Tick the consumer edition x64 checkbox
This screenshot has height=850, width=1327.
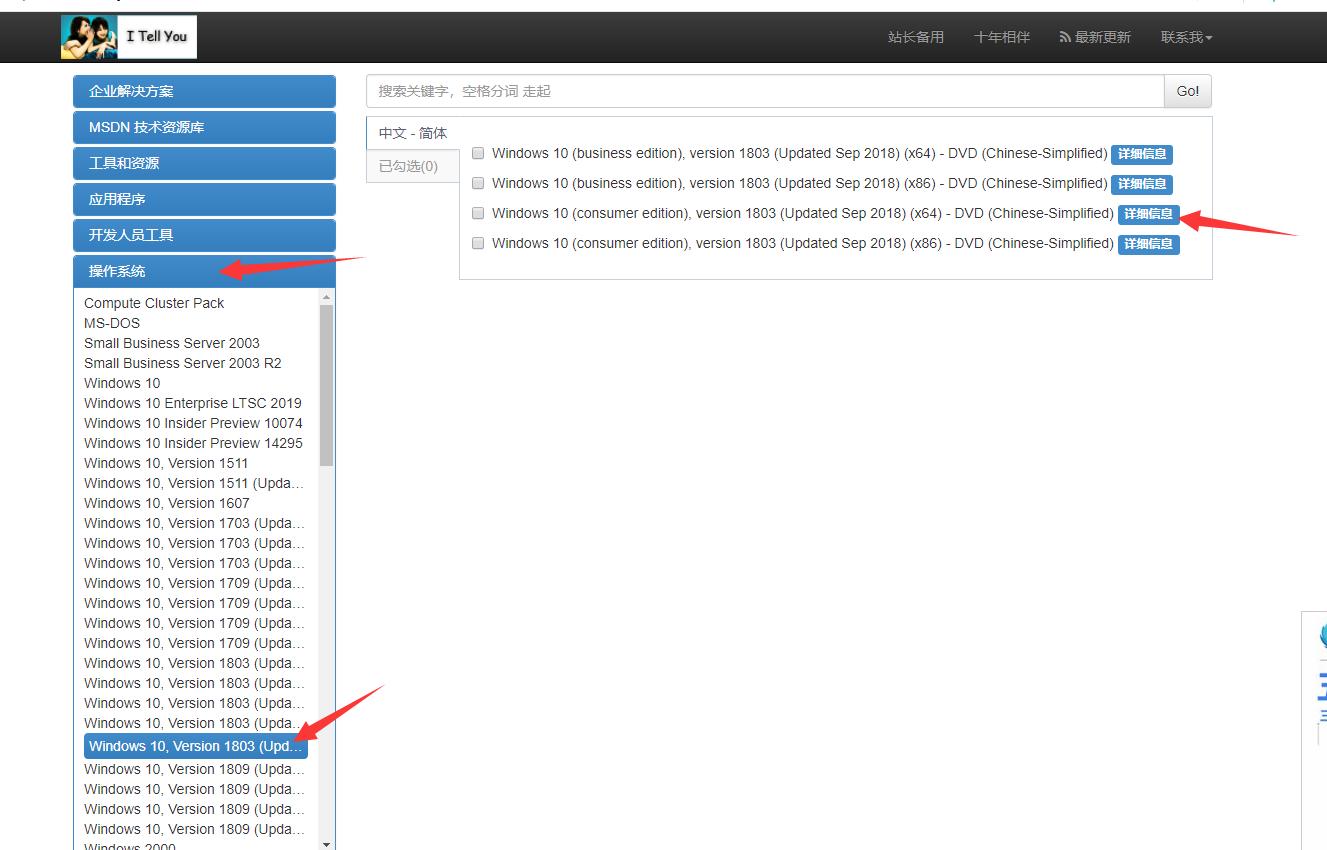pyautogui.click(x=478, y=214)
